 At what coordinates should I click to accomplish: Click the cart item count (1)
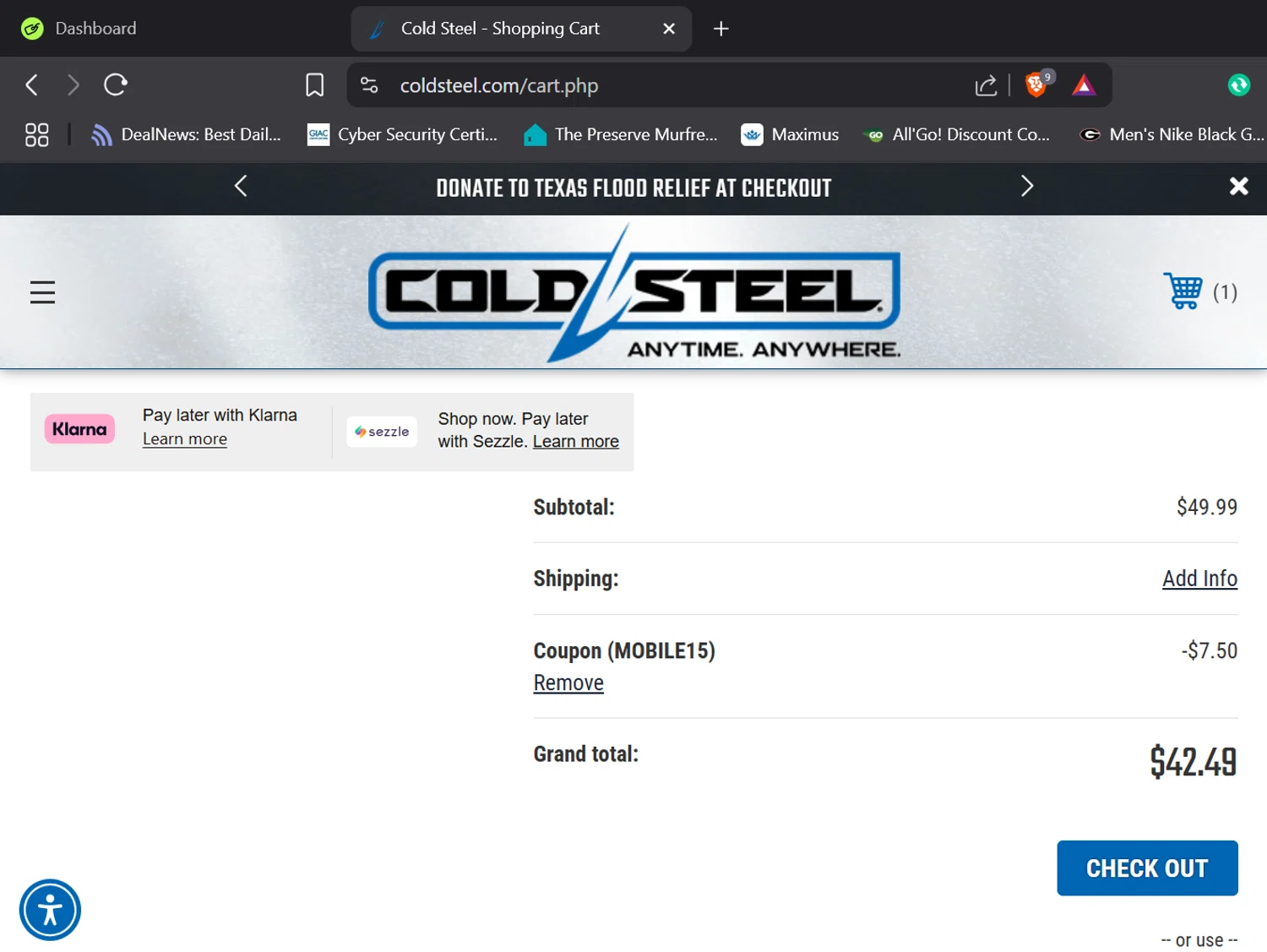click(1225, 292)
